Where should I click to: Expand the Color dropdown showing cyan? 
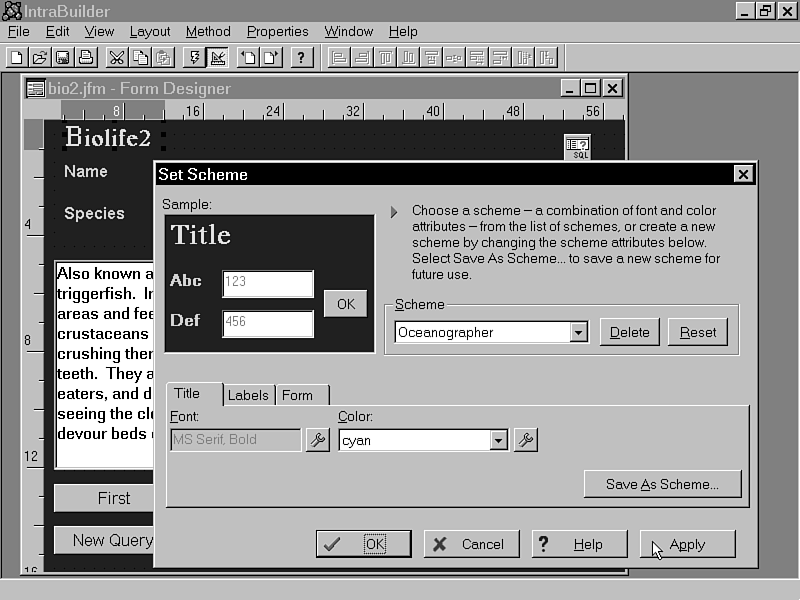(x=498, y=440)
